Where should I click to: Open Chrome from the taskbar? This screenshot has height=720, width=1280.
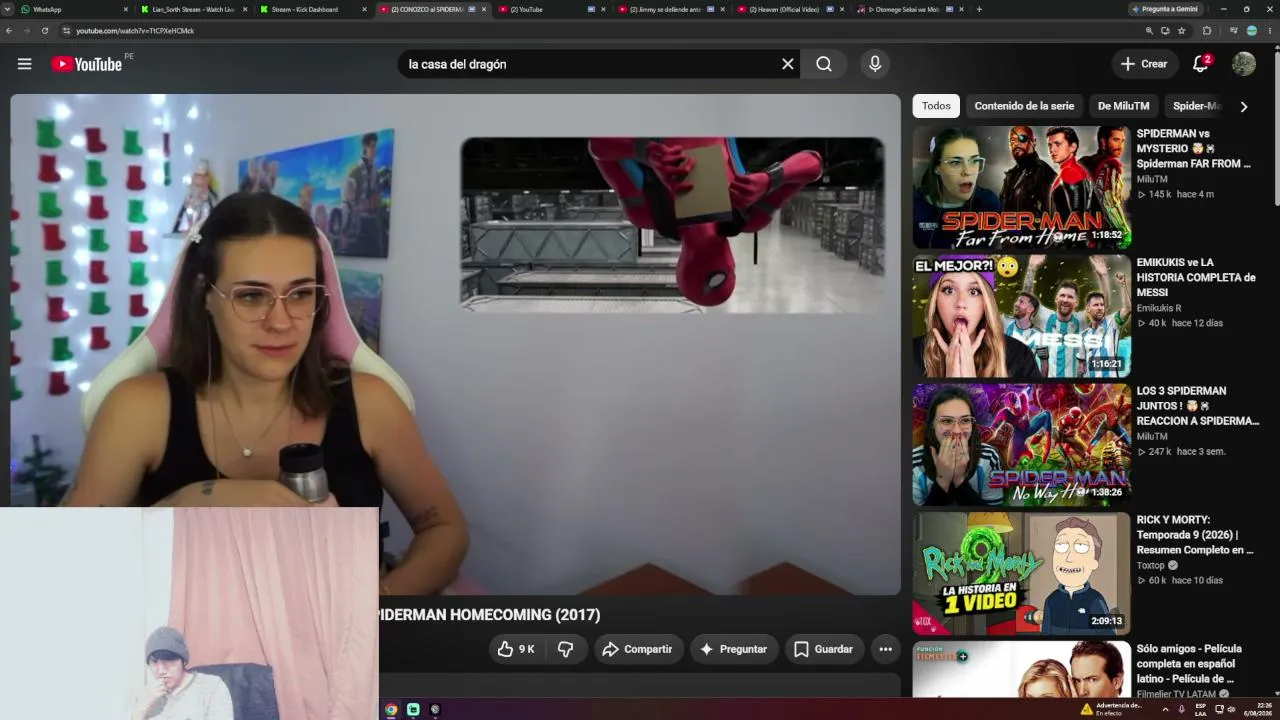point(391,709)
